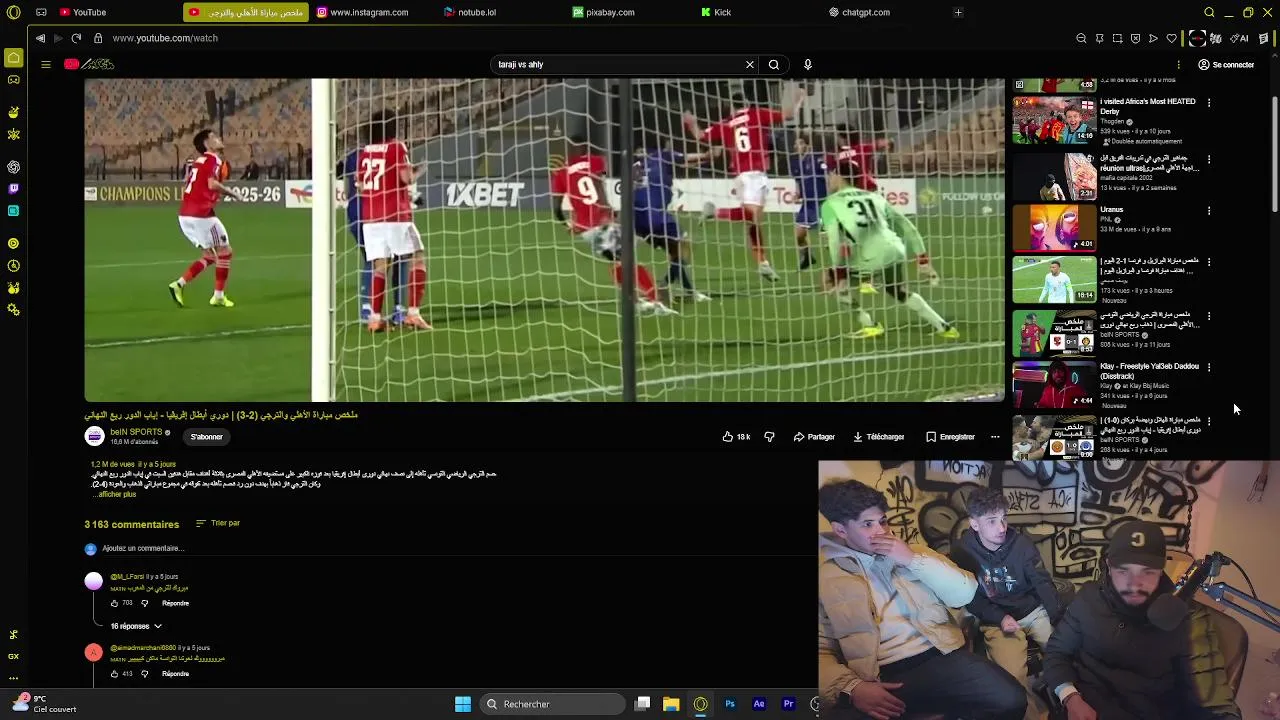Open the Windows Start button
This screenshot has height=720, width=1280.
pyautogui.click(x=463, y=704)
